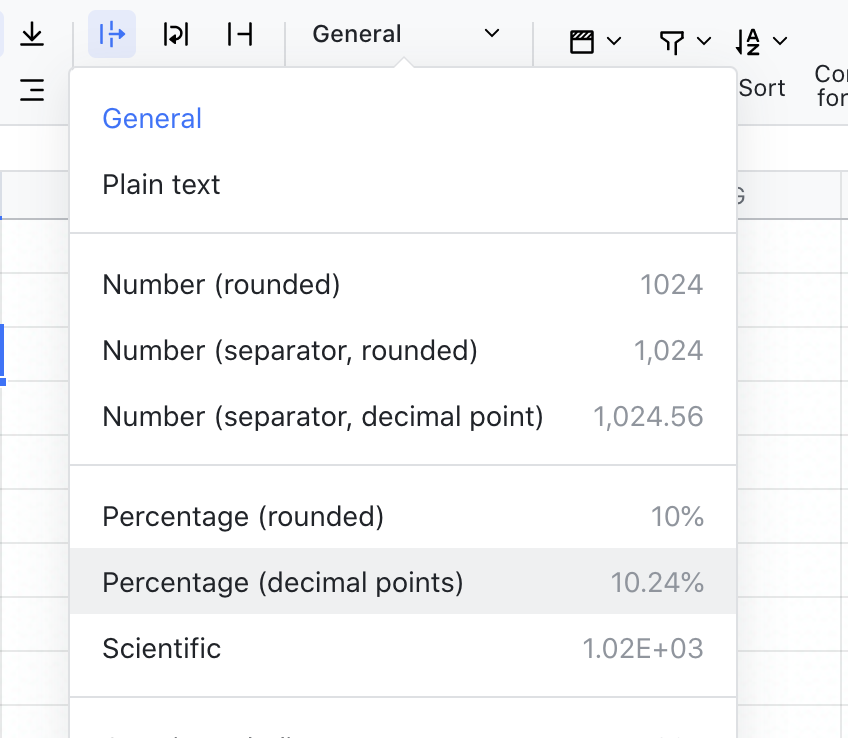The height and width of the screenshot is (738, 848).
Task: Expand the filter dropdown arrow
Action: [x=704, y=41]
